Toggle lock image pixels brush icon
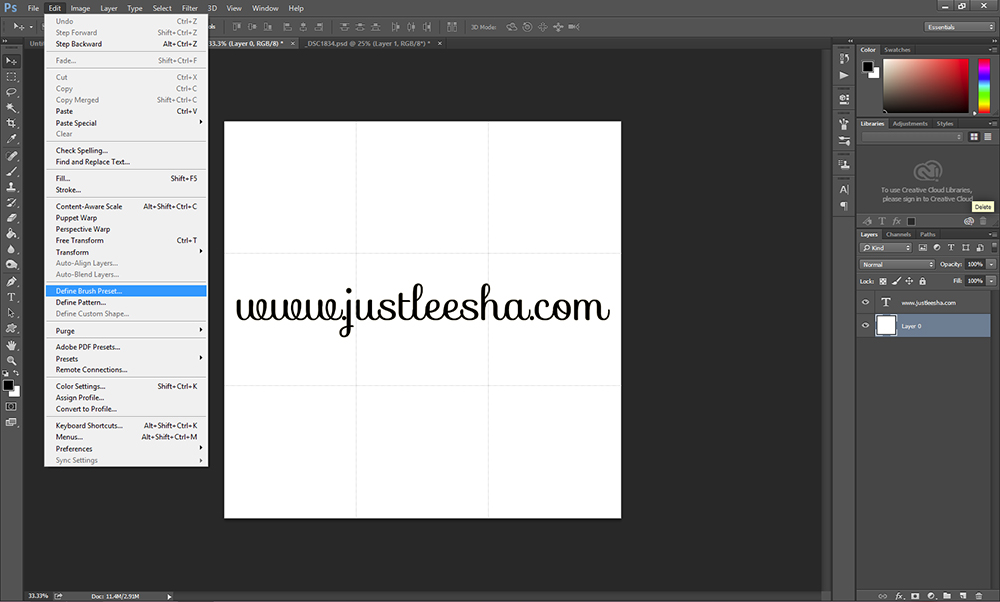 tap(896, 281)
